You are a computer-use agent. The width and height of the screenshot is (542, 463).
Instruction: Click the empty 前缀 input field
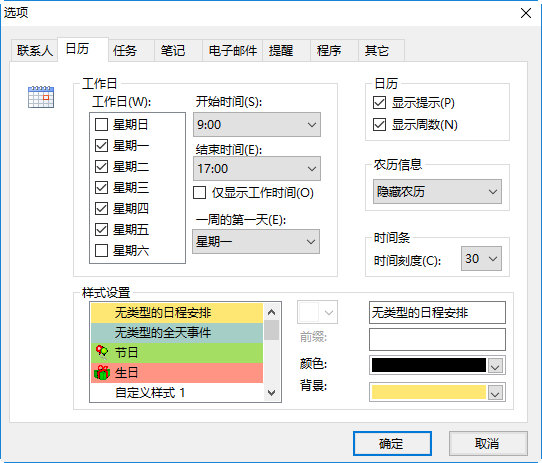(x=437, y=340)
